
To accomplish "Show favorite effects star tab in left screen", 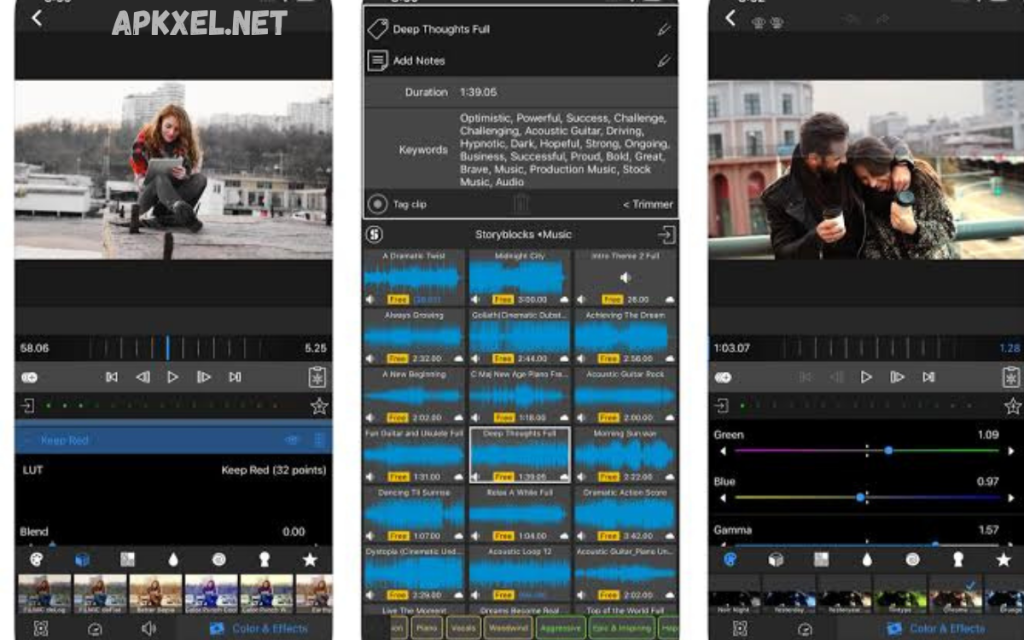I will pos(310,560).
